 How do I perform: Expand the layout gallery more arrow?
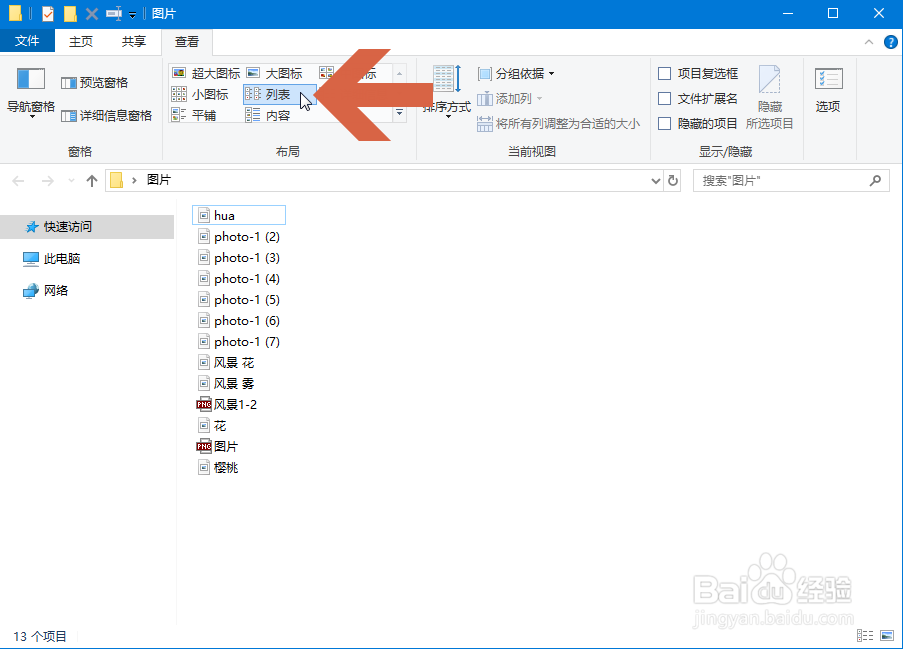pos(399,112)
